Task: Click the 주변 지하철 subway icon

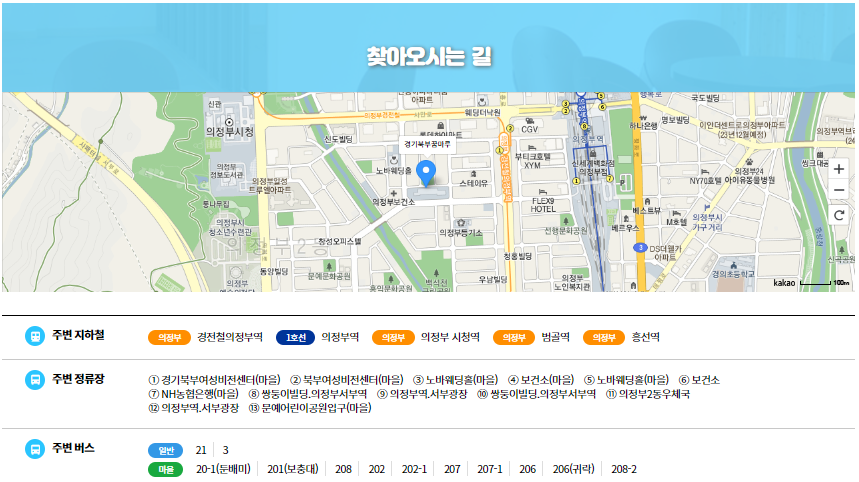Action: pos(35,337)
